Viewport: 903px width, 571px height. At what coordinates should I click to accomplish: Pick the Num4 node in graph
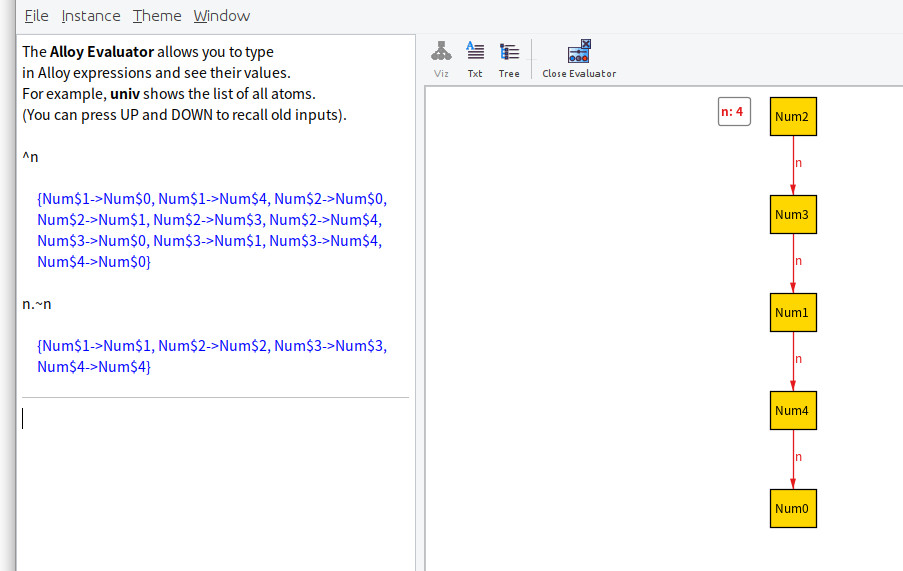(x=793, y=410)
